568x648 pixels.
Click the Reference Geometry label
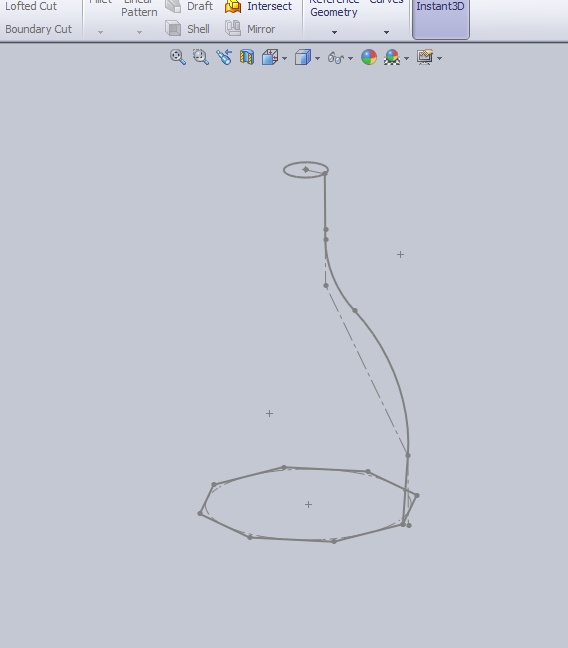334,8
